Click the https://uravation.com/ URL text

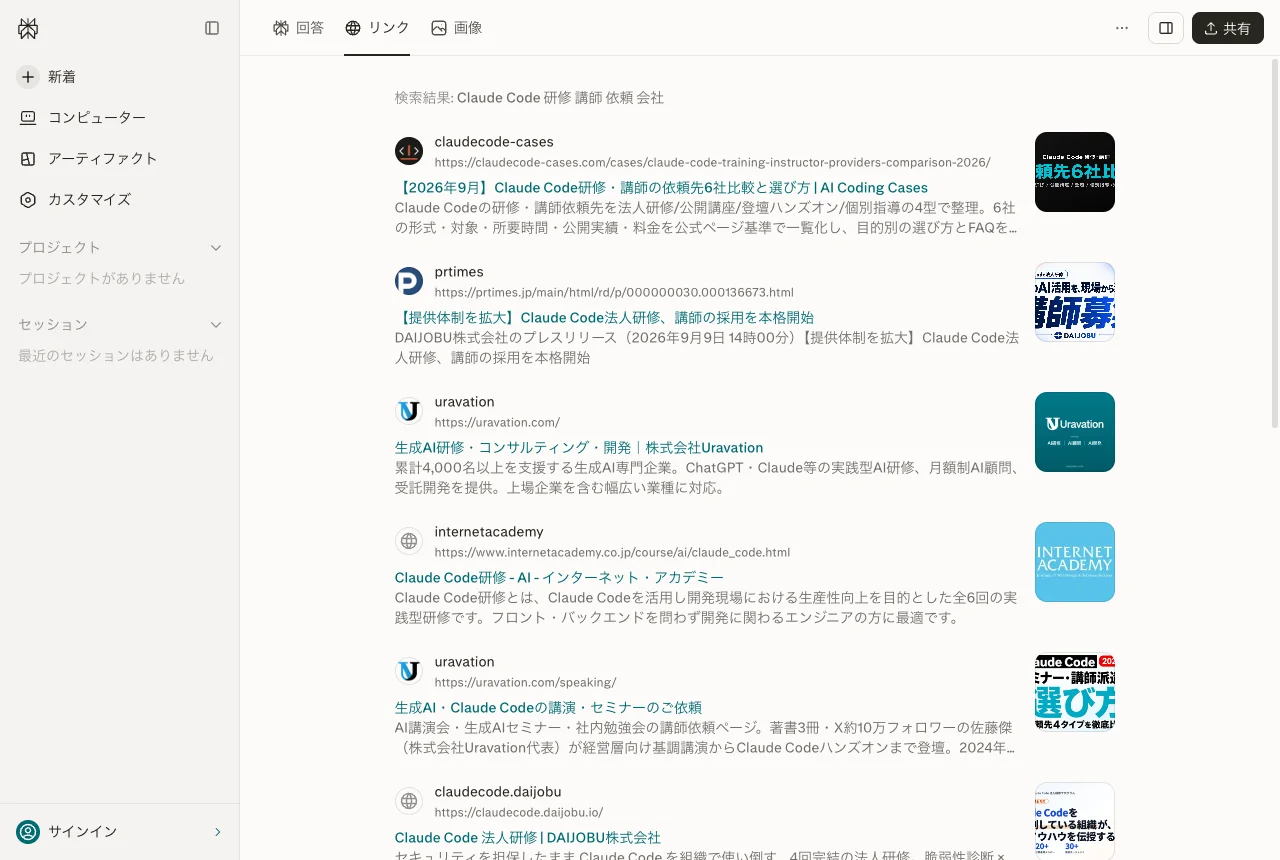pos(497,422)
